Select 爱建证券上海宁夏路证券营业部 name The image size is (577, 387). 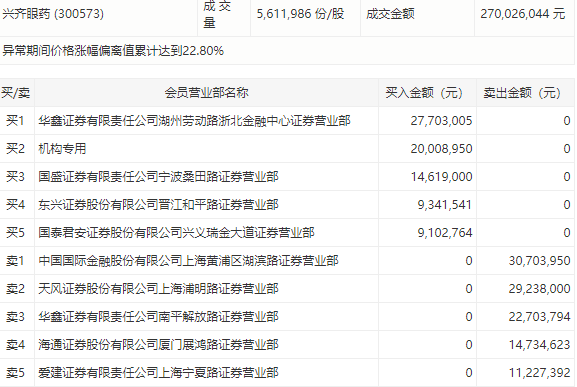tap(158, 373)
